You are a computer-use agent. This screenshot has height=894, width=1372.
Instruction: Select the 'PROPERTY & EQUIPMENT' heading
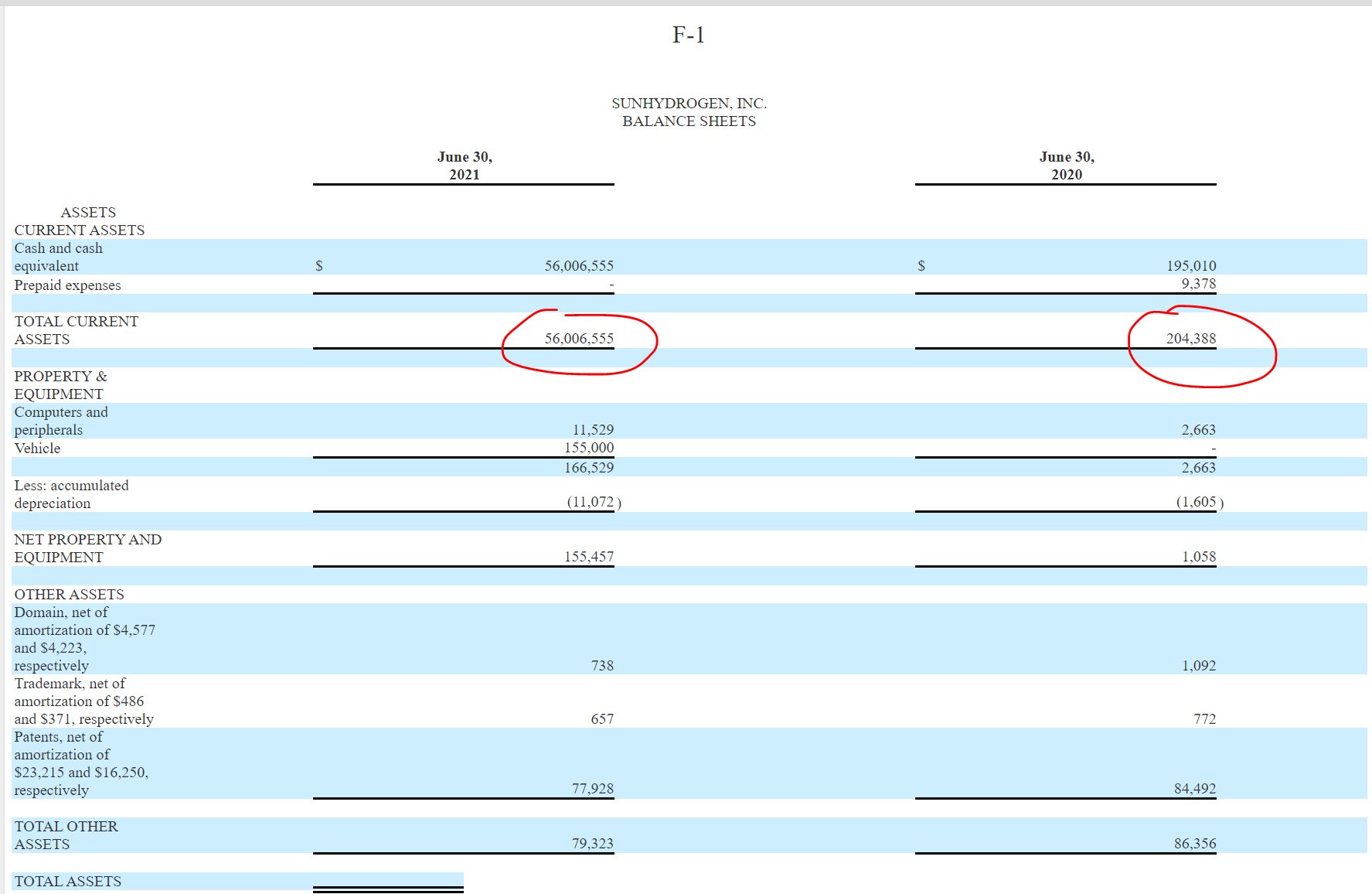pyautogui.click(x=61, y=385)
